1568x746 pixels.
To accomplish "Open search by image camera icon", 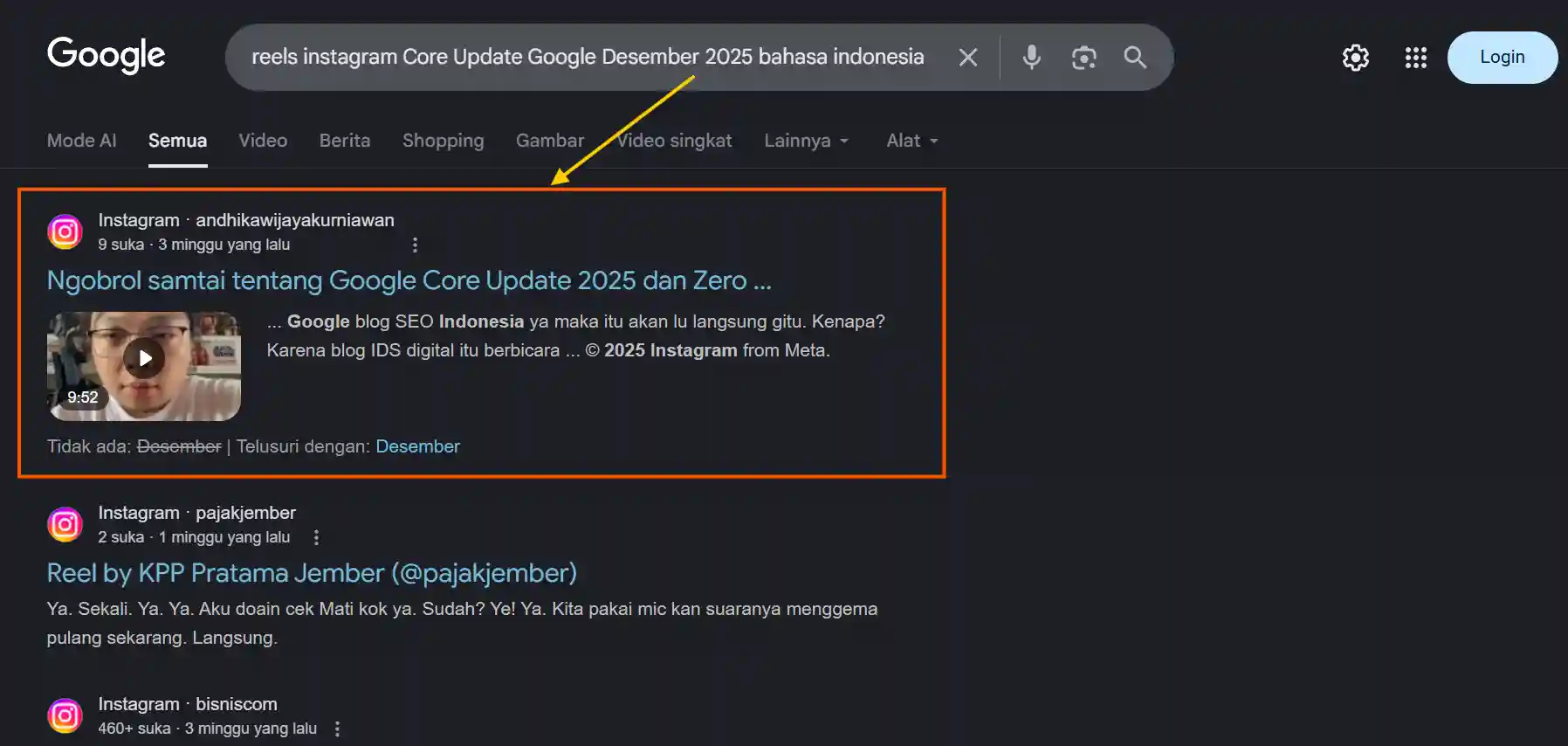I will [x=1083, y=58].
